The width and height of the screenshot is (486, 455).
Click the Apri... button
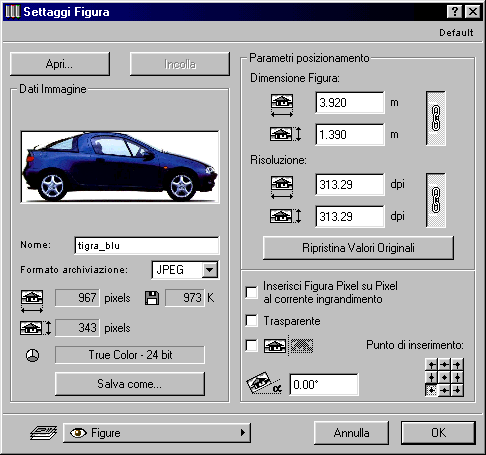coord(60,64)
